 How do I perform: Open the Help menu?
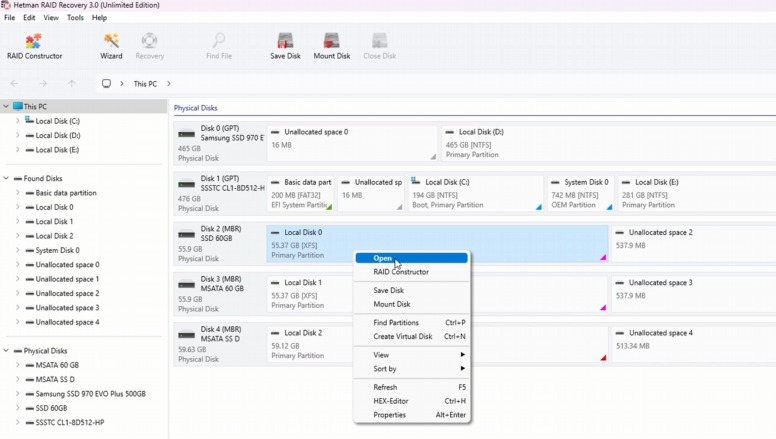(99, 17)
